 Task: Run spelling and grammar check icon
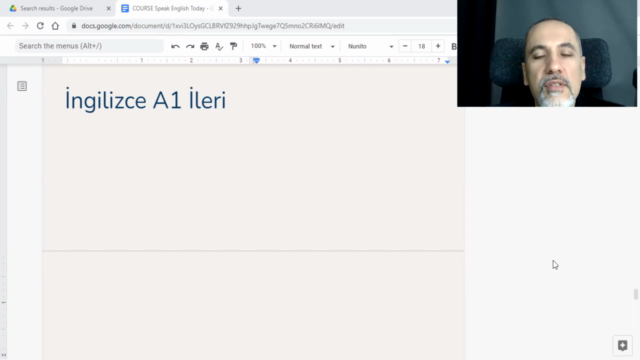coord(219,47)
